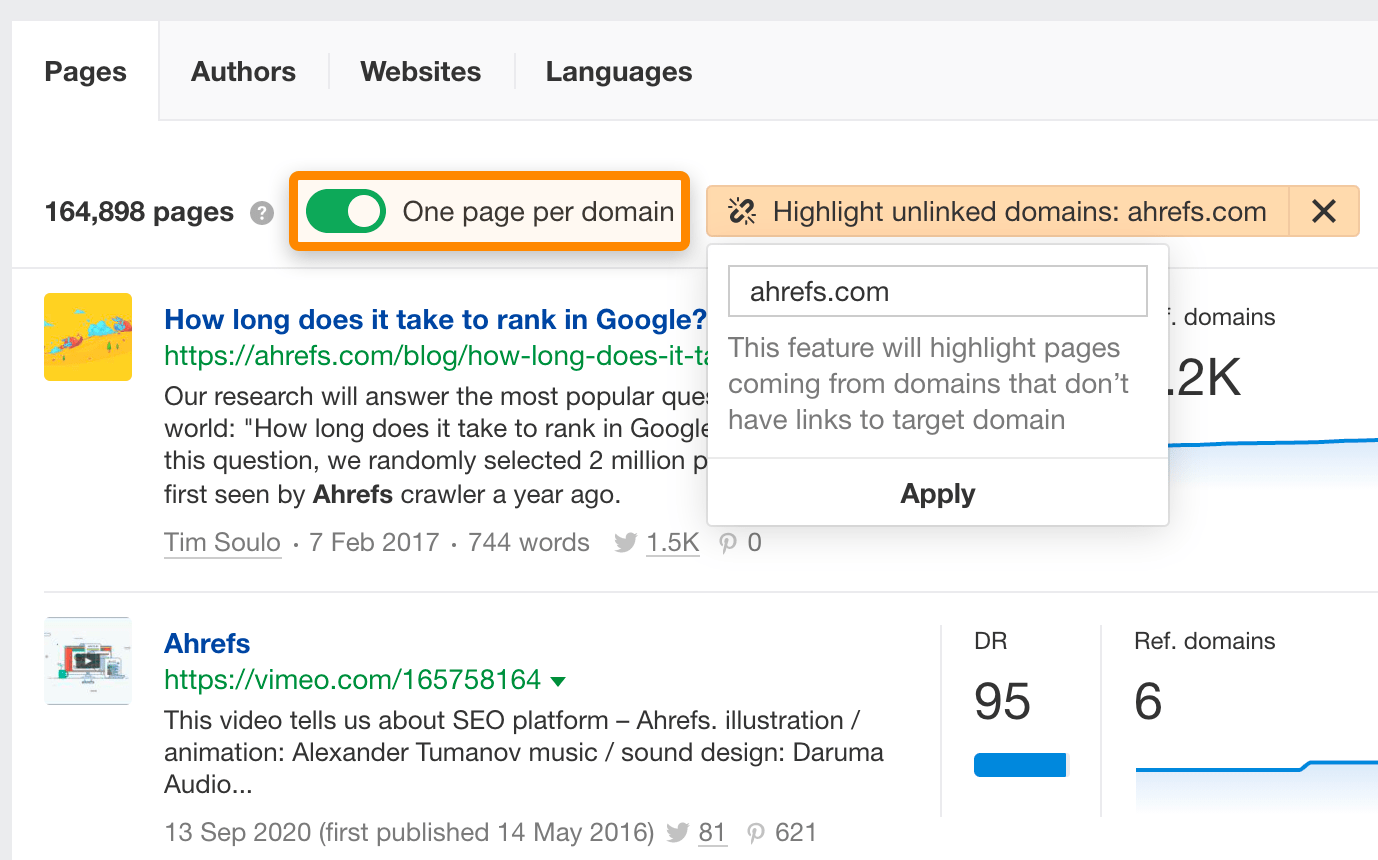This screenshot has width=1378, height=860.
Task: Click the unlinked chain icon
Action: 741,212
